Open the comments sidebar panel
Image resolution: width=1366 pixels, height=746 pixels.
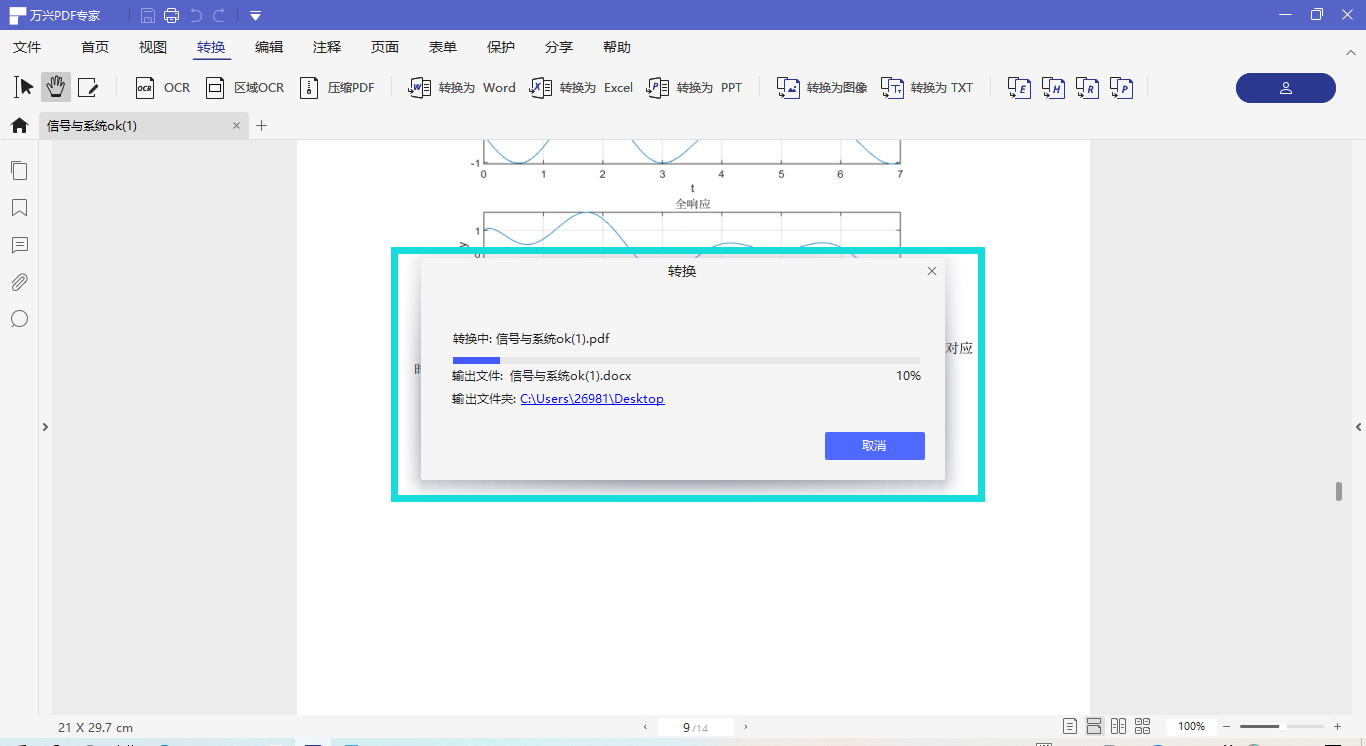coord(19,245)
